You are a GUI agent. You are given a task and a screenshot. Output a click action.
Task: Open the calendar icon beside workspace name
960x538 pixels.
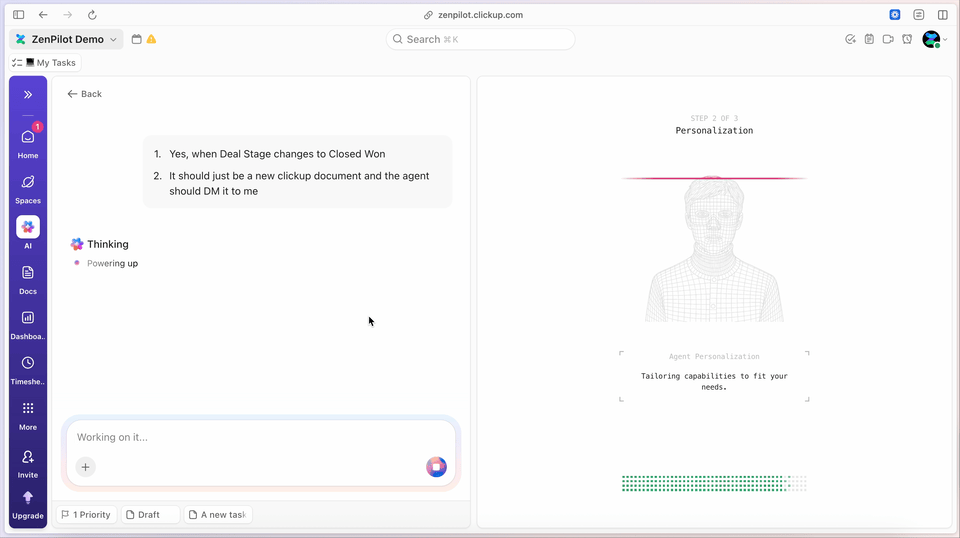click(x=137, y=39)
